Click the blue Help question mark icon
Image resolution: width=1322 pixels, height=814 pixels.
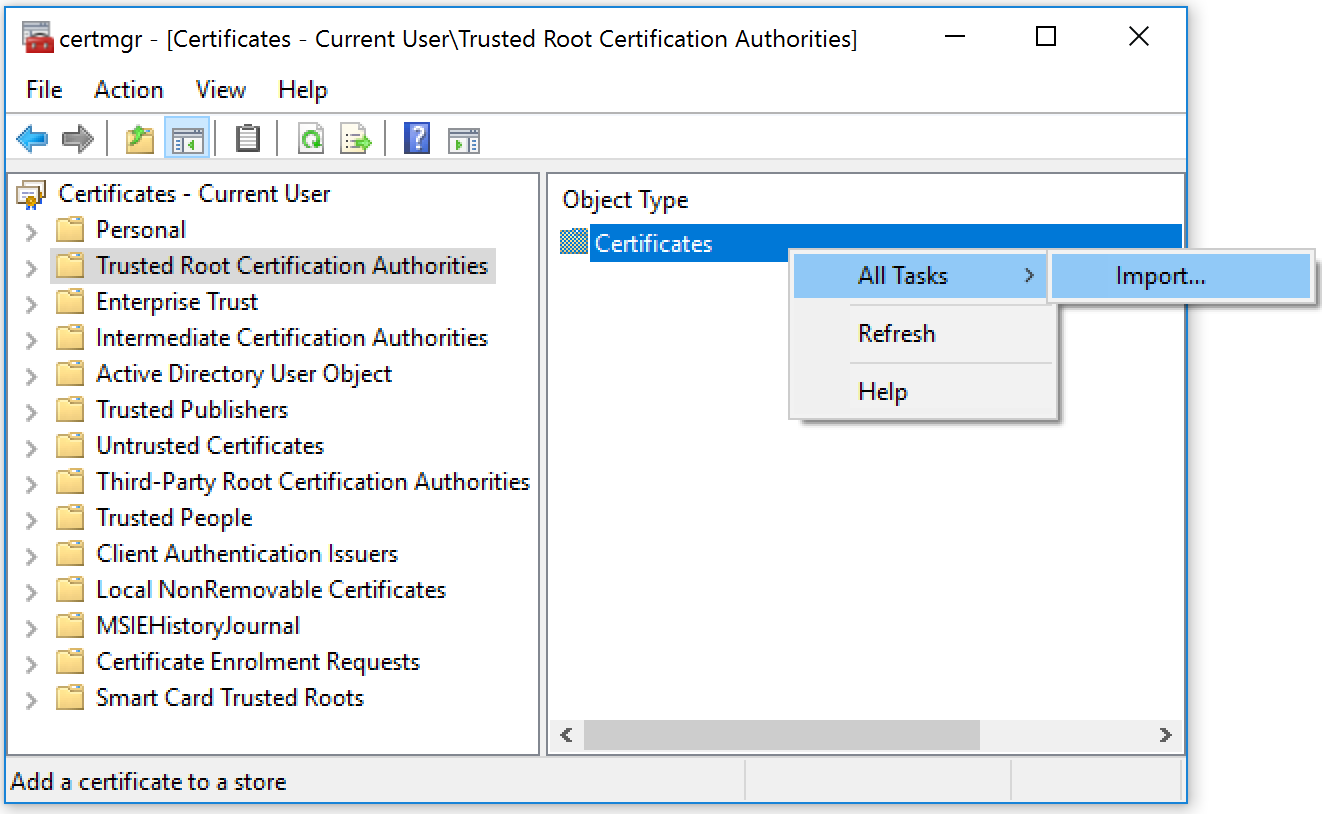[x=417, y=138]
